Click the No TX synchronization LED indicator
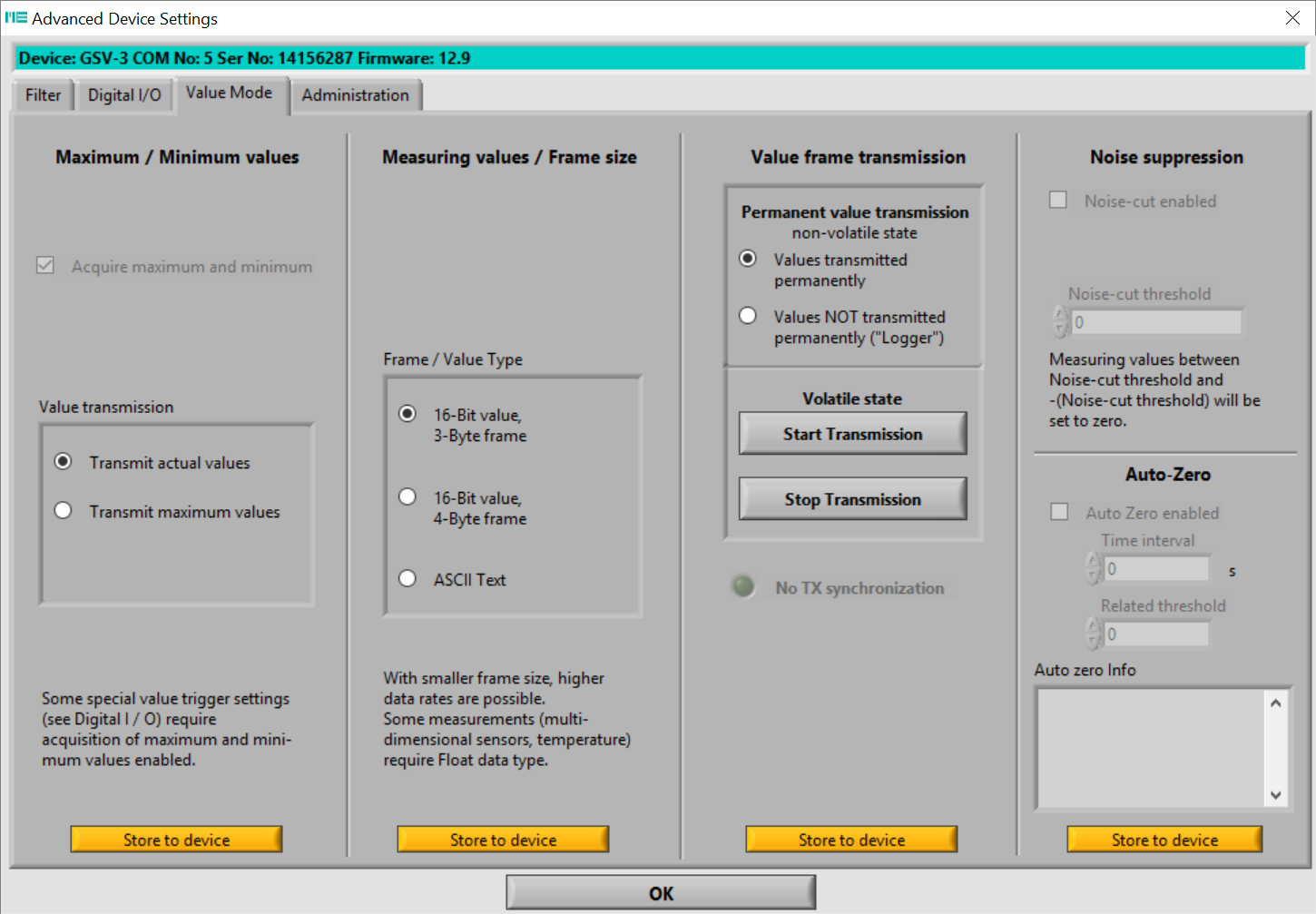 pos(743,587)
